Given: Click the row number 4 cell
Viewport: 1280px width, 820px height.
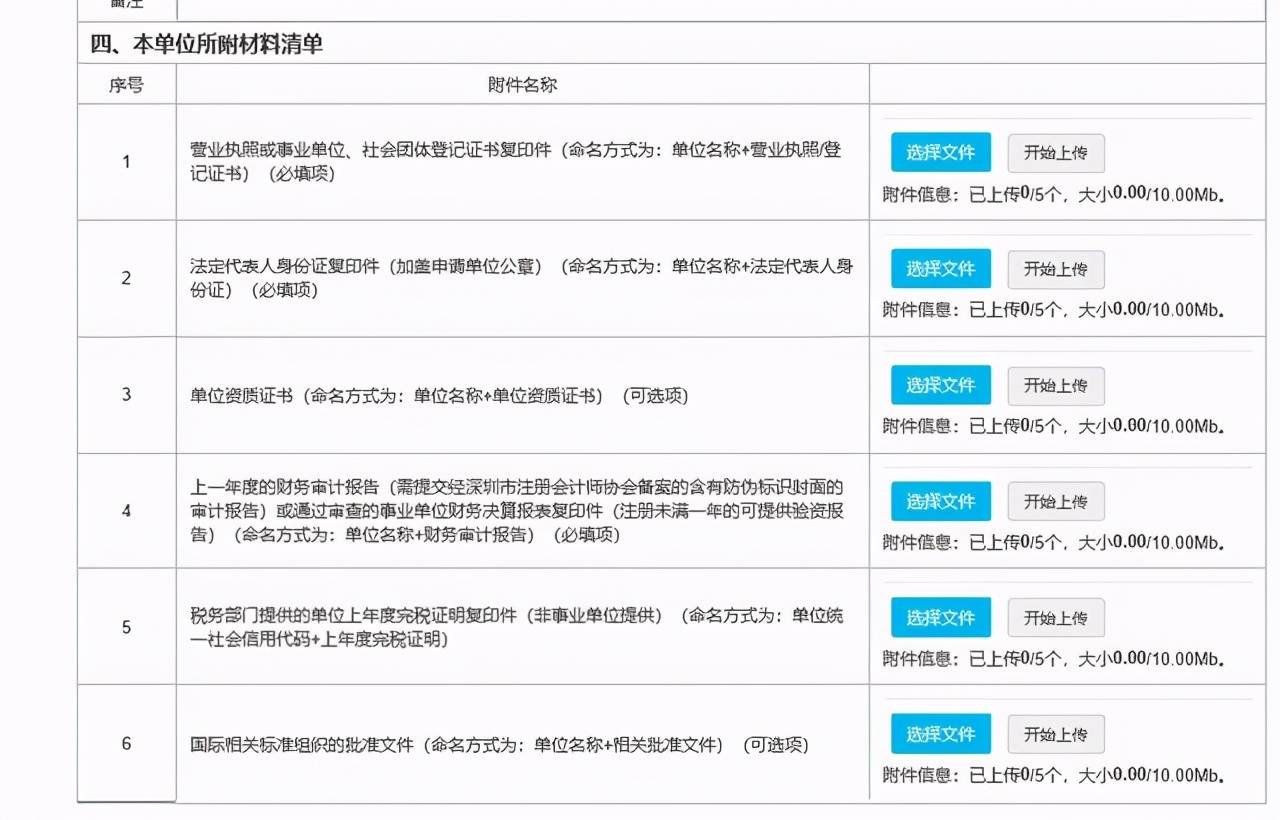Looking at the screenshot, I should [x=126, y=511].
